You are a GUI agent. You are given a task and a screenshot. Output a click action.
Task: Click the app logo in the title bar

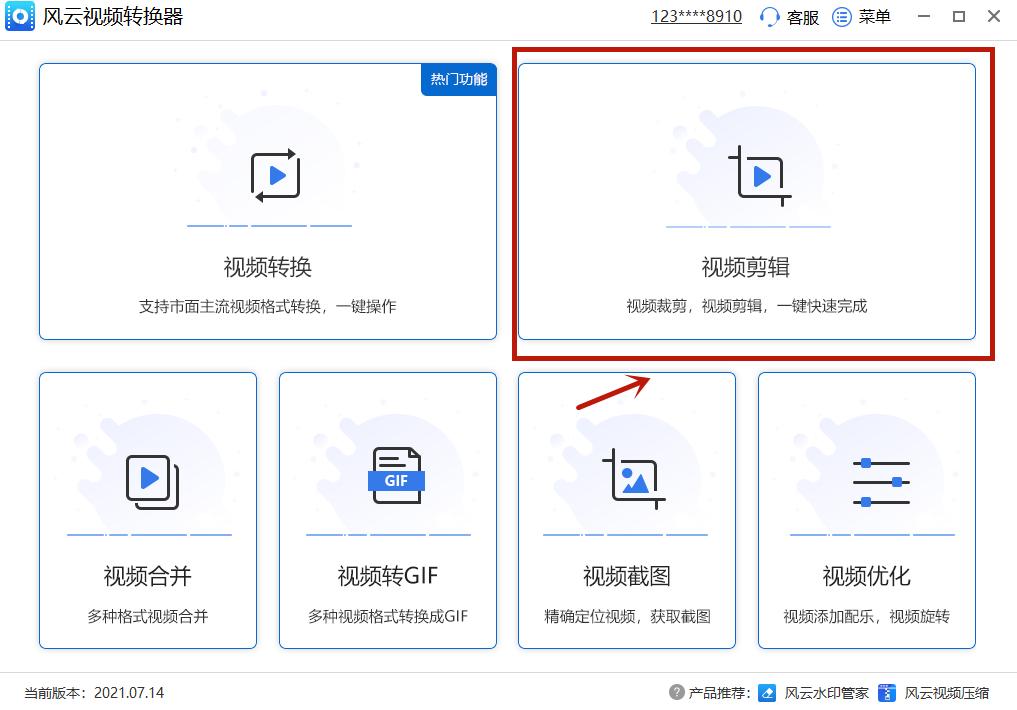click(19, 16)
